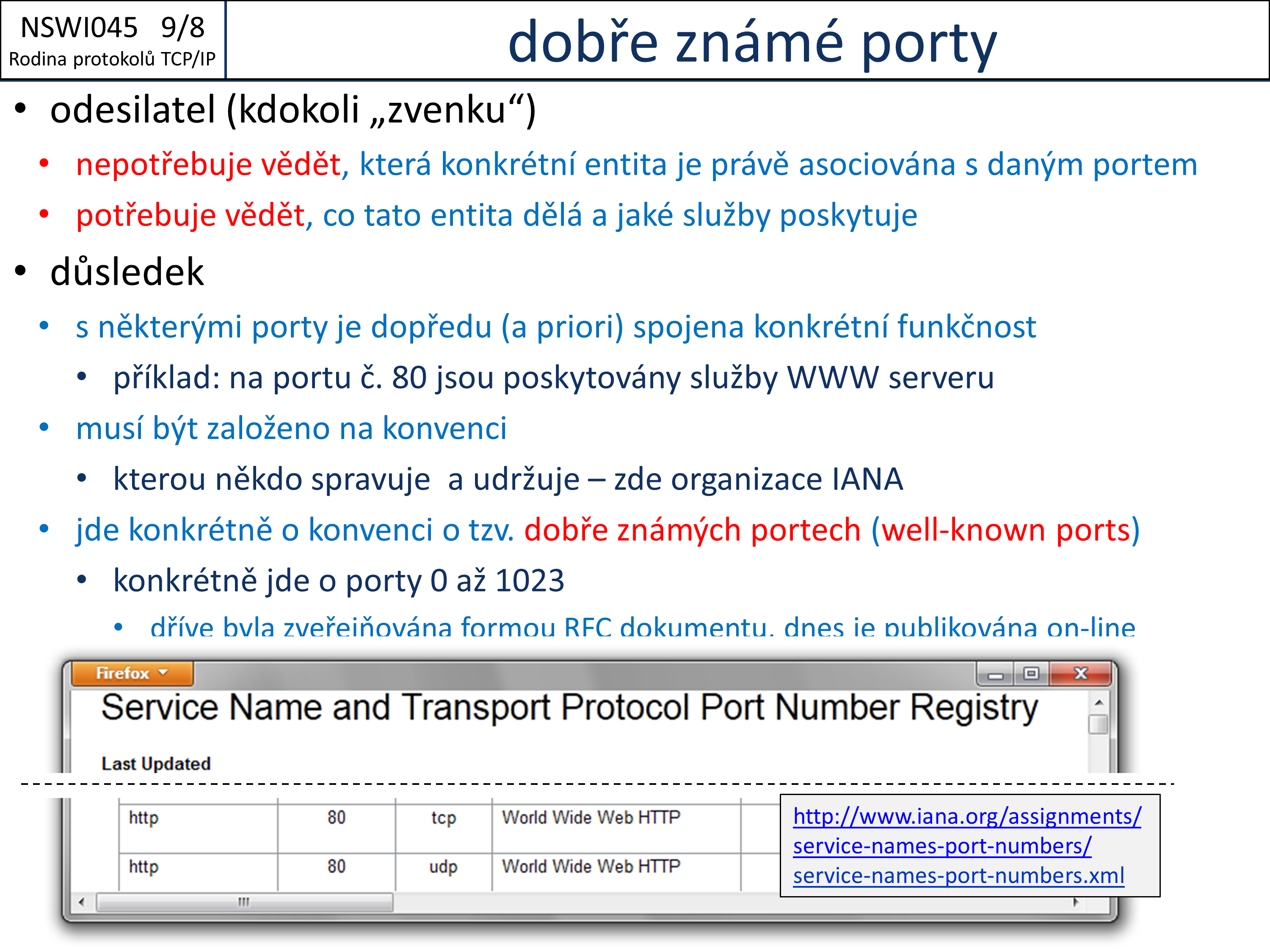Click the line about port č. 80 WWW serveru
The height and width of the screenshot is (952, 1270).
point(553,378)
